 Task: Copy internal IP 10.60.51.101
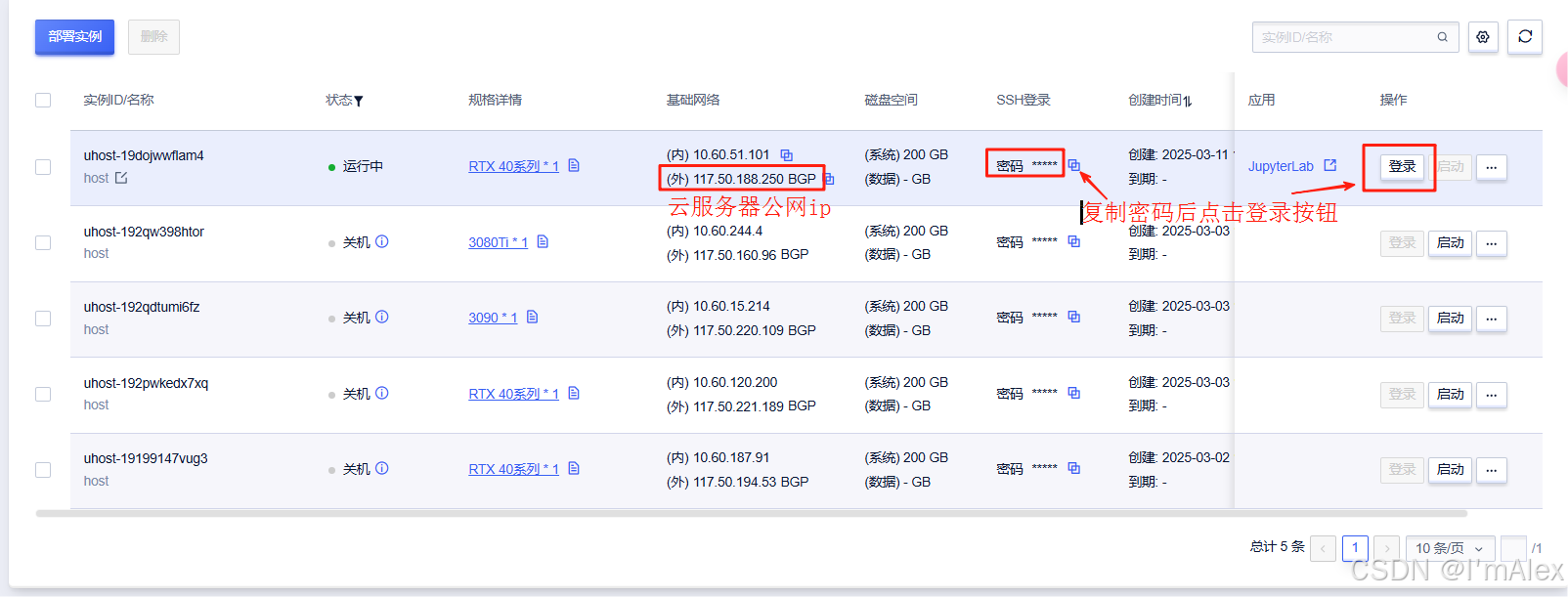coord(786,155)
